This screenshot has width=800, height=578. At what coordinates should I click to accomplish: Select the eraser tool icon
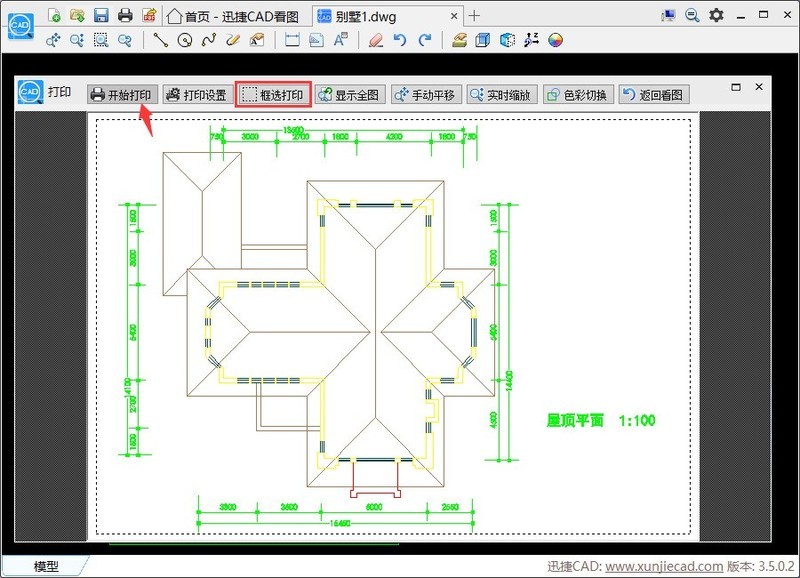click(x=375, y=40)
